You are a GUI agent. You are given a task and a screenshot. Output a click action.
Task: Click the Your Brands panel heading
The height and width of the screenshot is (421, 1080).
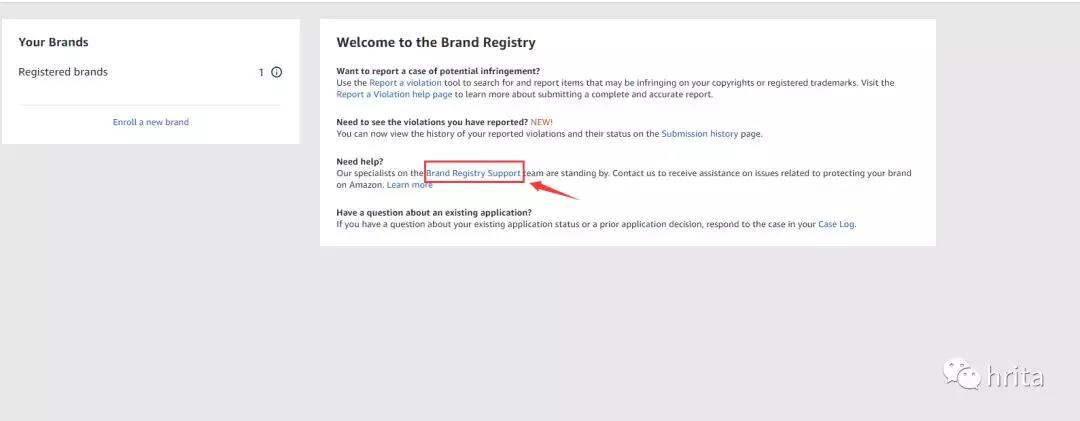click(54, 42)
